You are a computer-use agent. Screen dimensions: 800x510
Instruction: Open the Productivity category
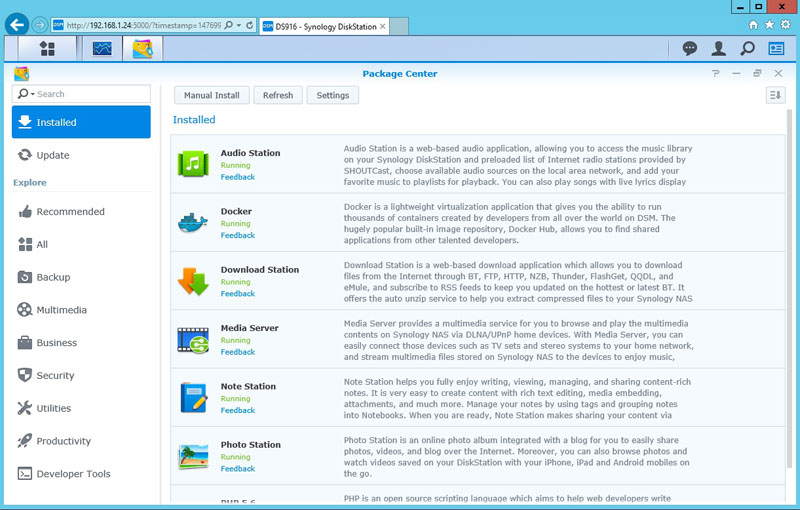click(x=81, y=441)
